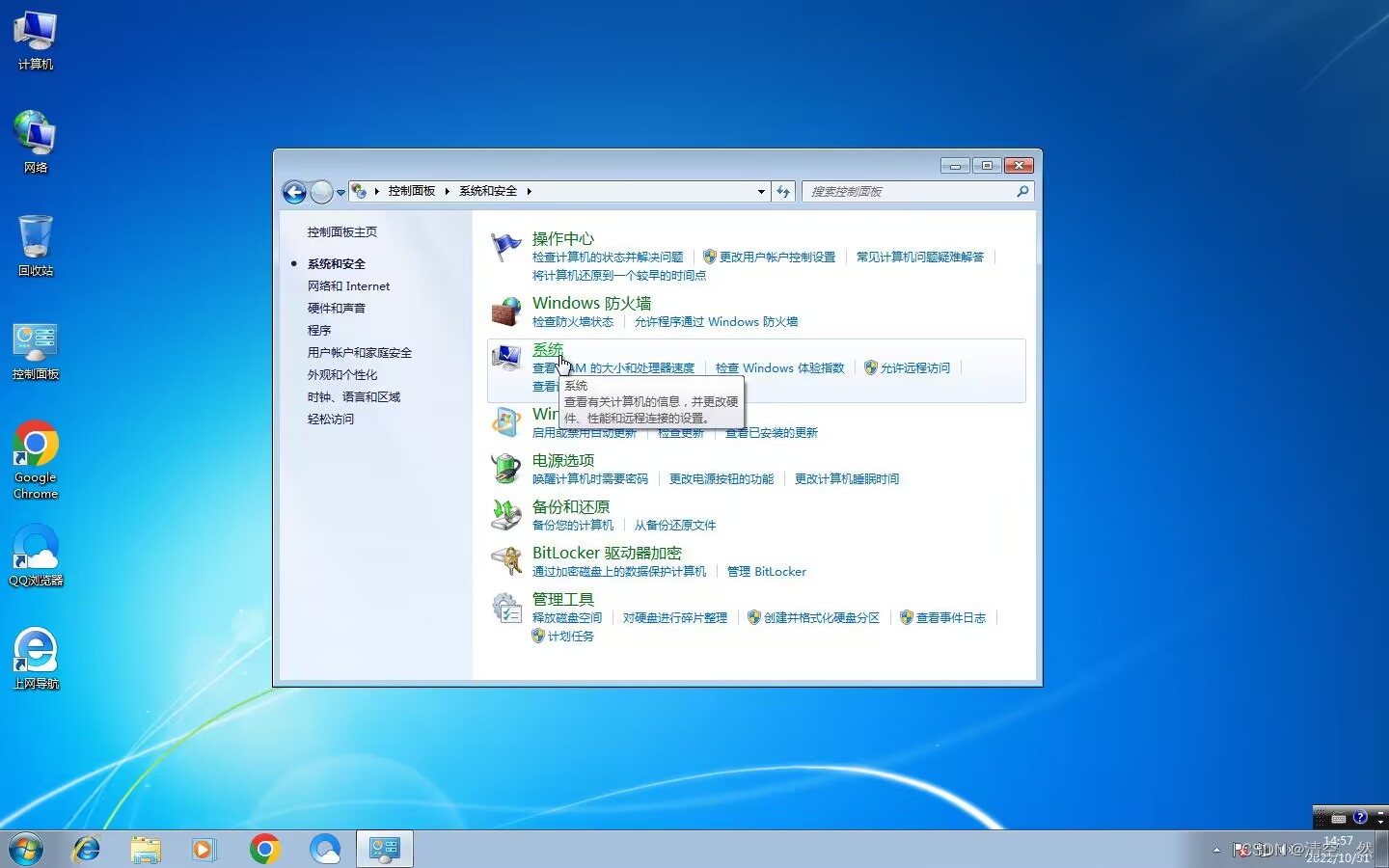Select 时钟、语言和区域 in sidebar

tap(354, 396)
